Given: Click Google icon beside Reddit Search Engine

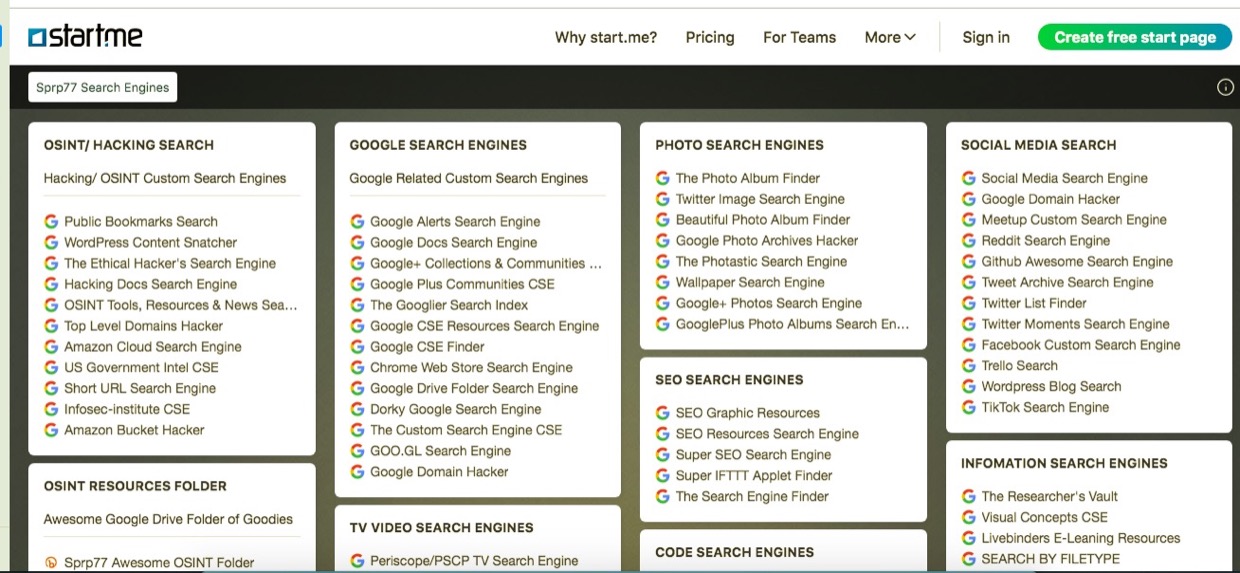Looking at the screenshot, I should [x=968, y=241].
